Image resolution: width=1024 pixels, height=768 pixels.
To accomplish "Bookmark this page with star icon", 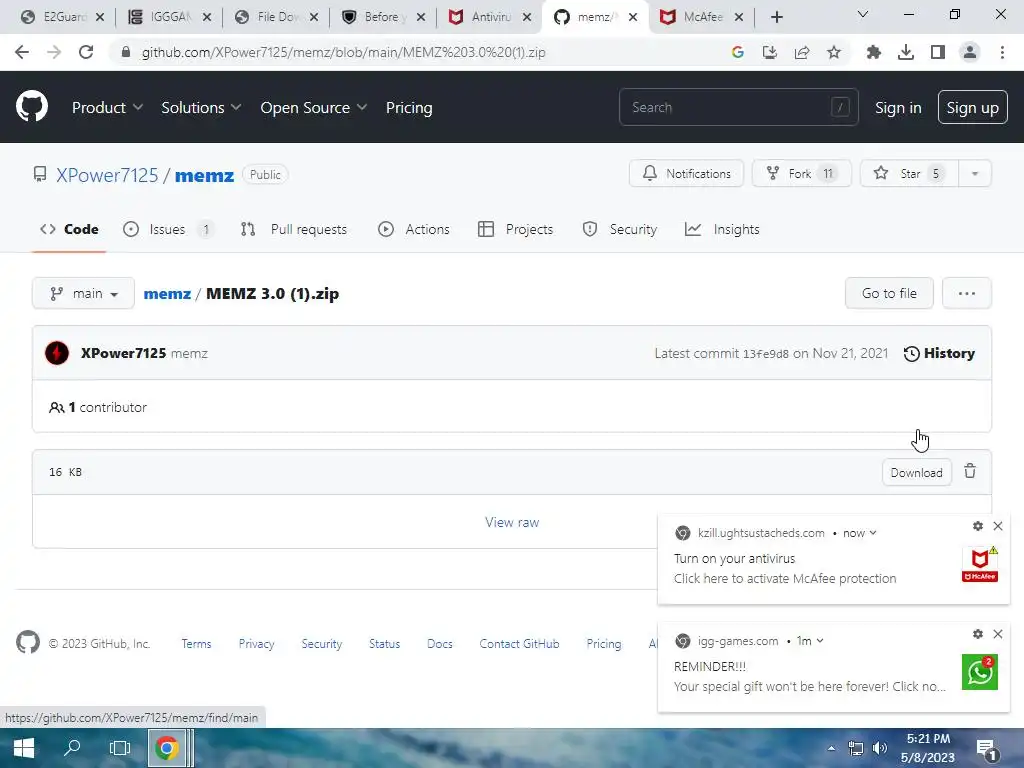I will tap(834, 52).
